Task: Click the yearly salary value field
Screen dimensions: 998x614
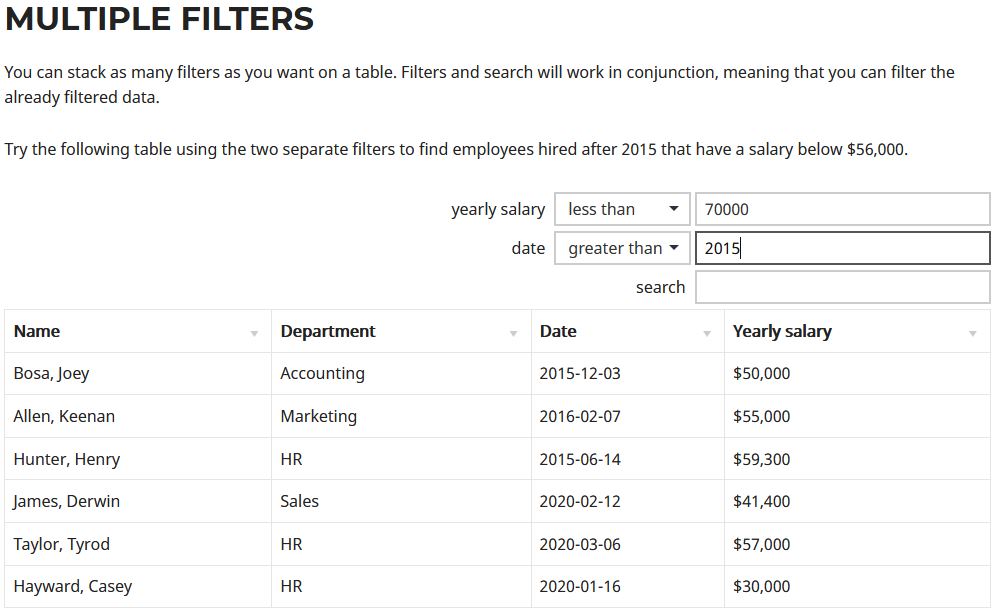Action: click(x=842, y=209)
